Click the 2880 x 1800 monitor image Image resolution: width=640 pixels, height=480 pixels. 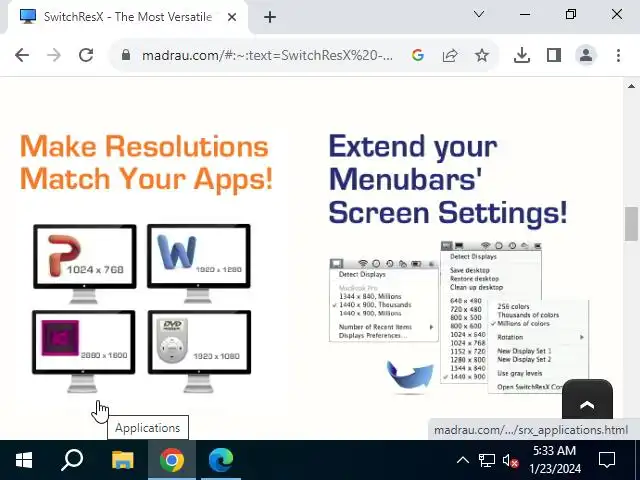click(84, 351)
